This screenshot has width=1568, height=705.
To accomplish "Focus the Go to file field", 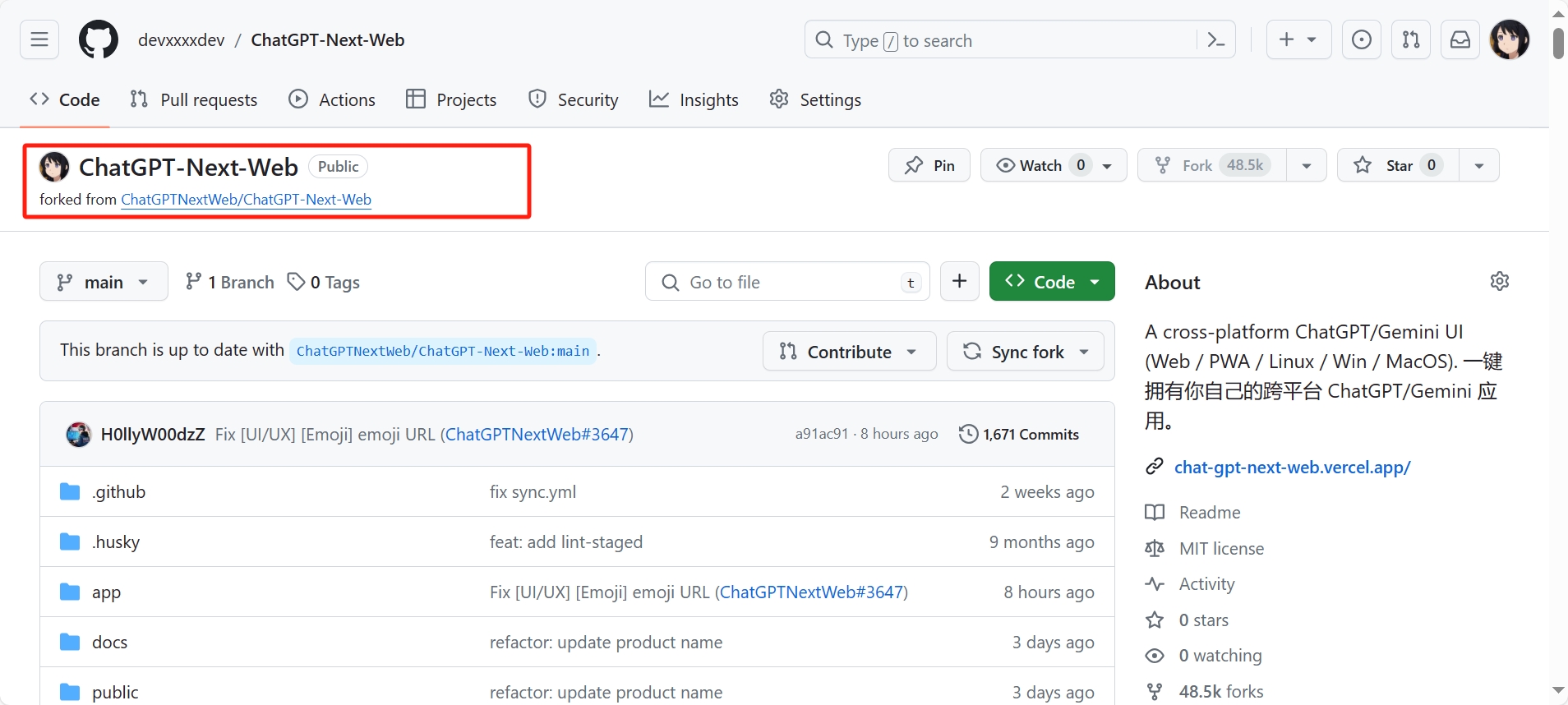I will tap(787, 281).
